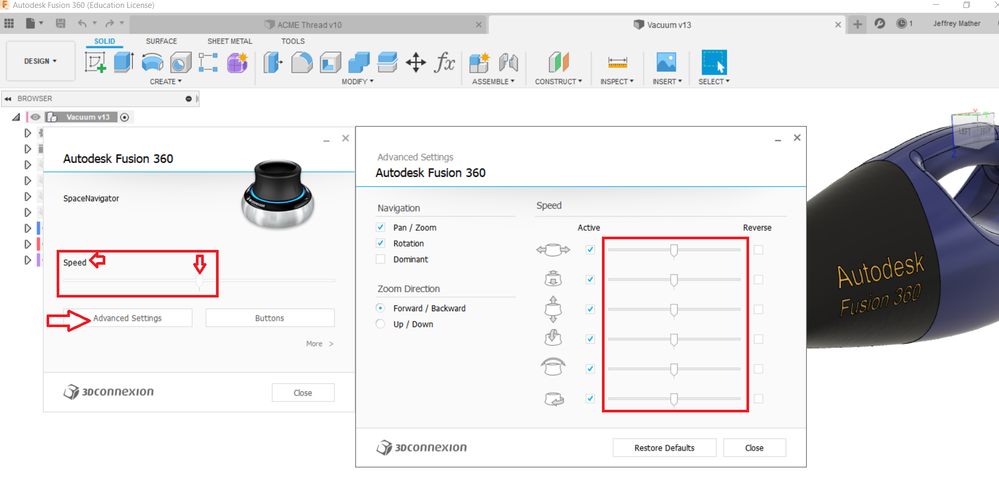Select the Fillet tool
This screenshot has width=999, height=477.
(x=301, y=62)
